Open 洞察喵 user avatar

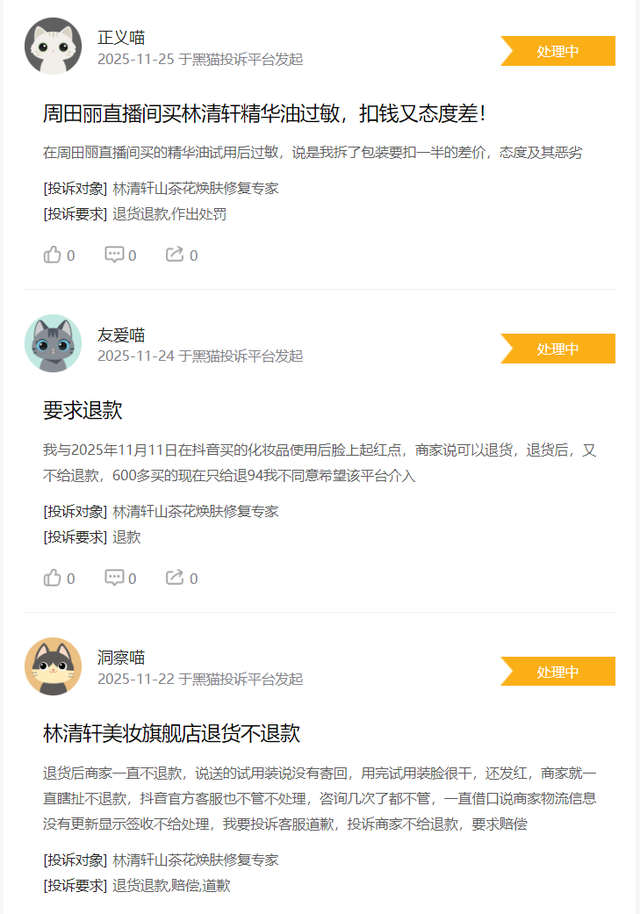coord(53,666)
